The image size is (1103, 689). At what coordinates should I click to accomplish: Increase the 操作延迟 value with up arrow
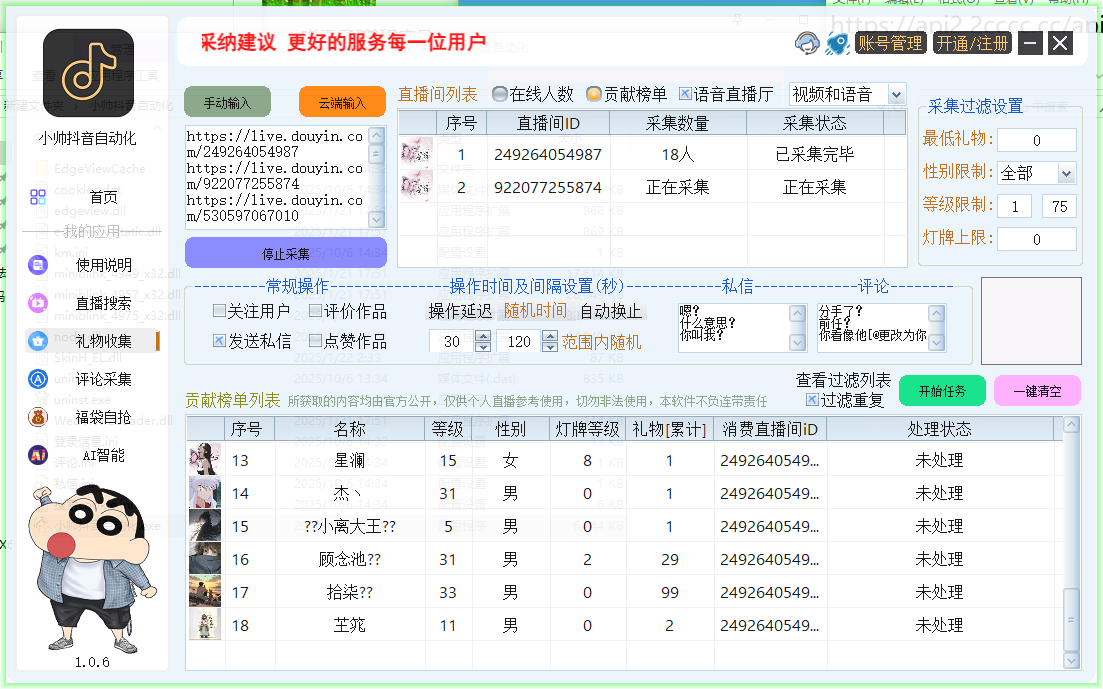tap(483, 335)
